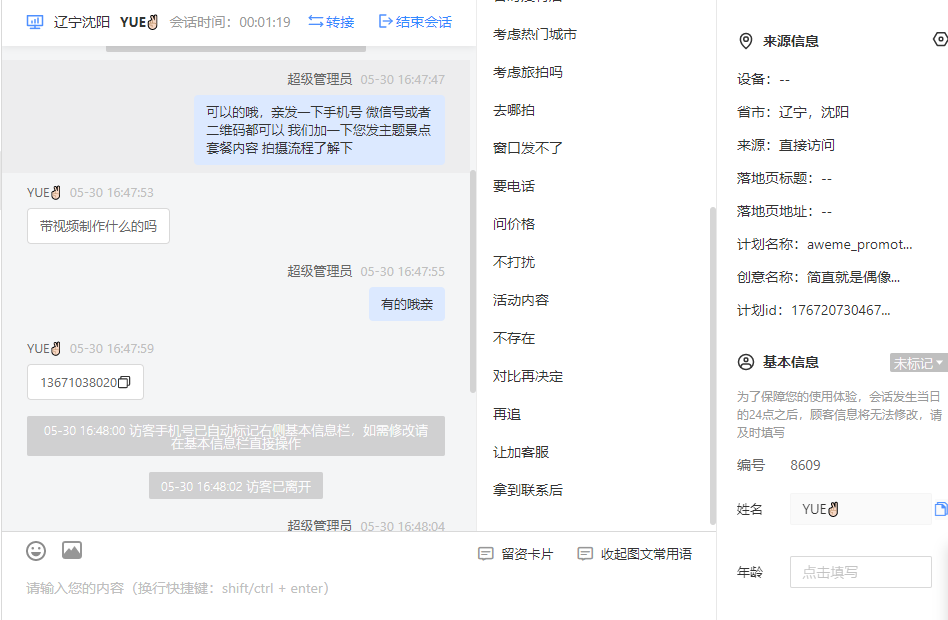Click the 来源 value 直接访问

(x=807, y=145)
